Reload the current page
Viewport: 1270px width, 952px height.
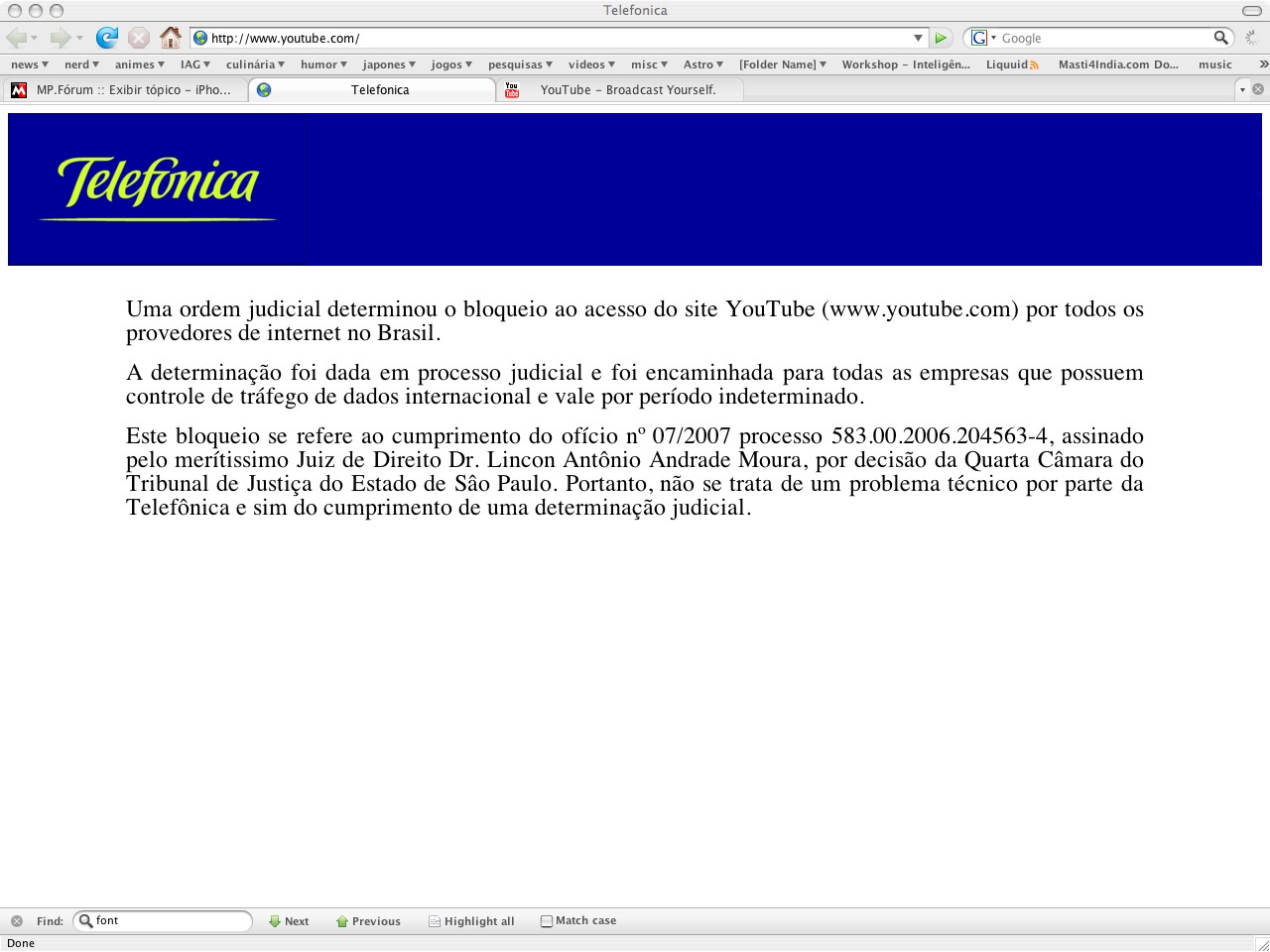pyautogui.click(x=106, y=38)
